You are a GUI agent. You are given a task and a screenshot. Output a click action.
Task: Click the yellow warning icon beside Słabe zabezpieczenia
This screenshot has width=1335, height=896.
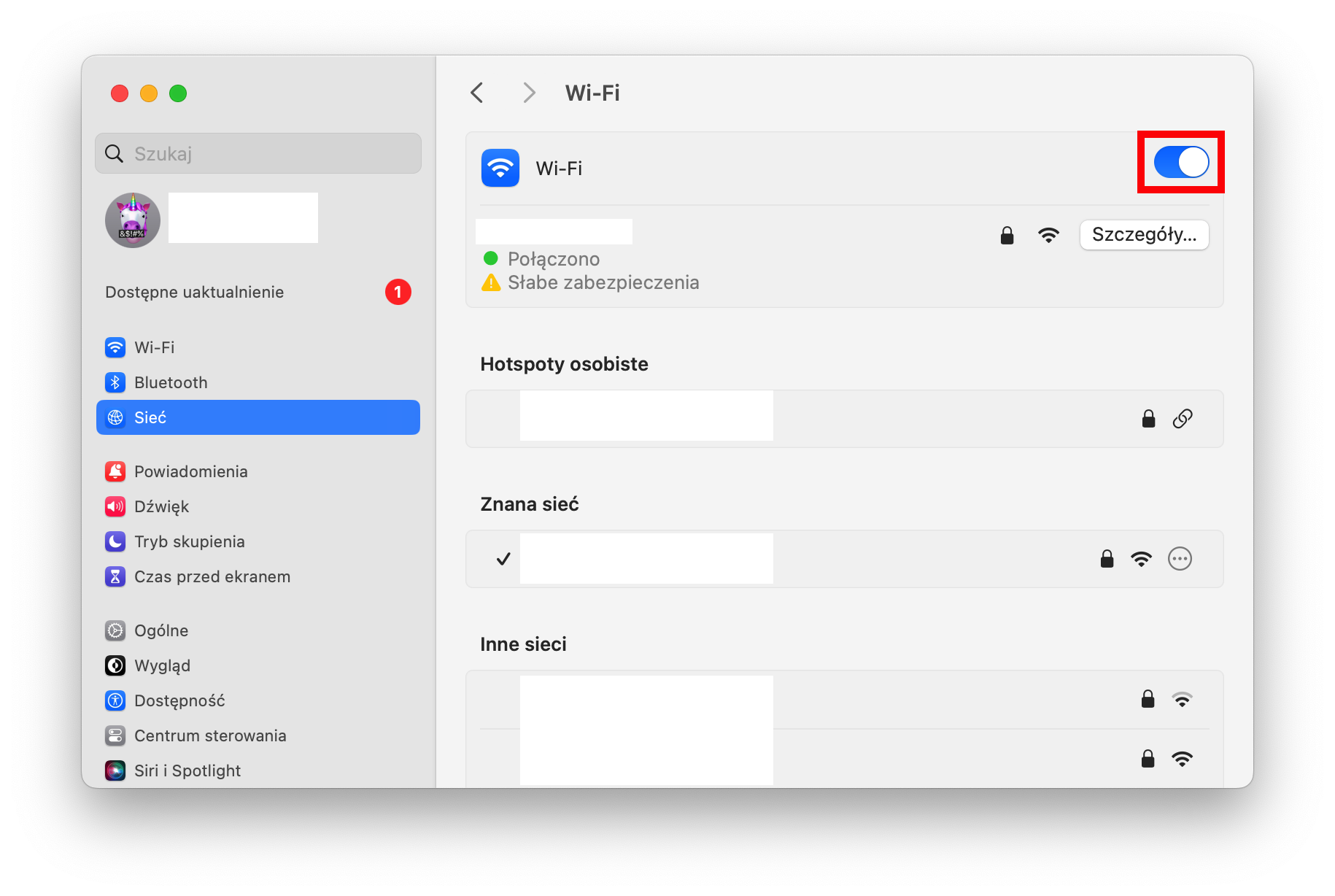(x=491, y=282)
